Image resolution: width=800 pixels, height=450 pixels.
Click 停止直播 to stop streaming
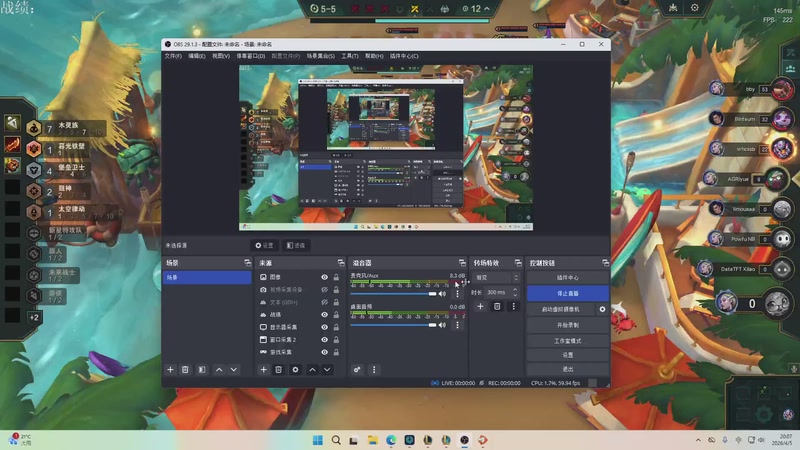pos(568,293)
